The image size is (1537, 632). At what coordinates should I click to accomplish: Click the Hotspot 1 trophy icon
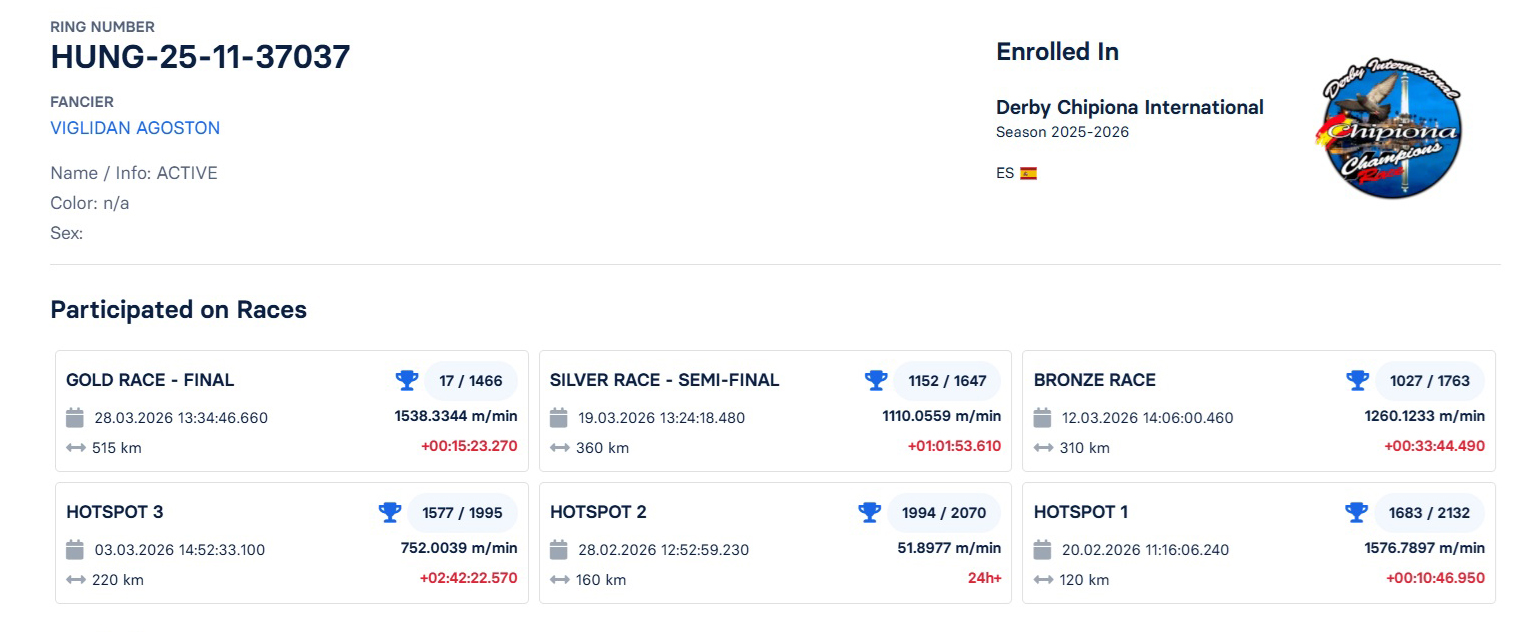(1356, 512)
